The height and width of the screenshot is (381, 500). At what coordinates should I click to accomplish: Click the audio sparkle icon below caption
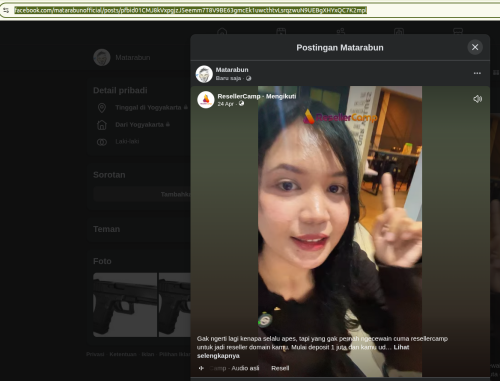tap(201, 368)
